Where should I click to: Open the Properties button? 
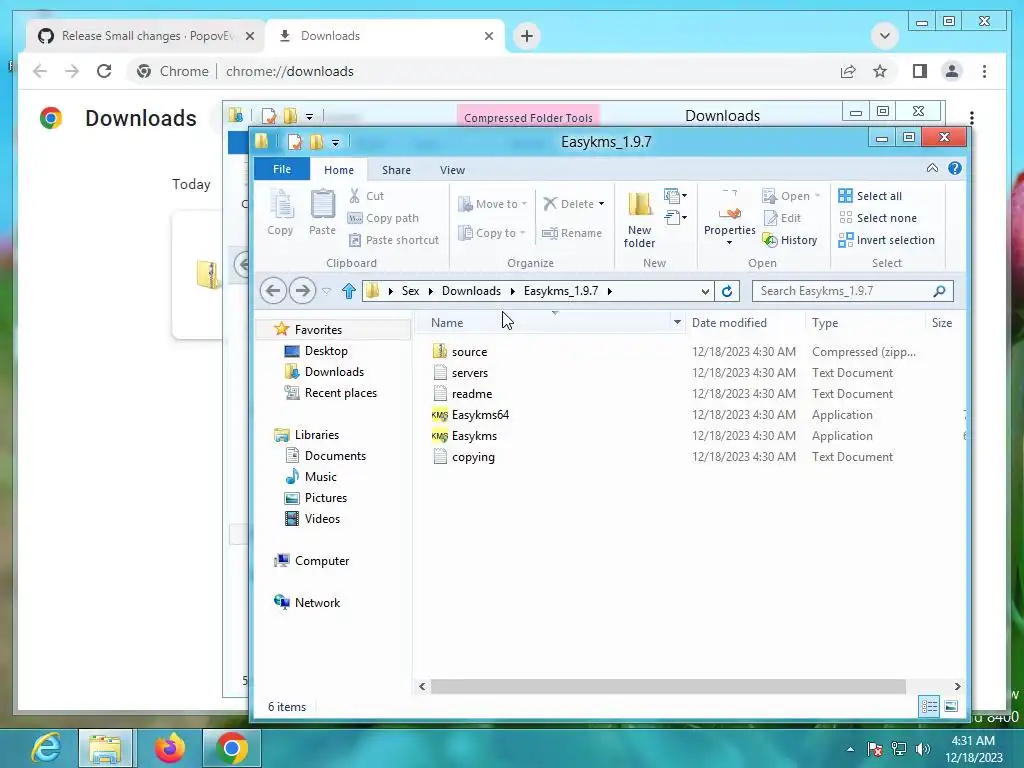point(729,218)
